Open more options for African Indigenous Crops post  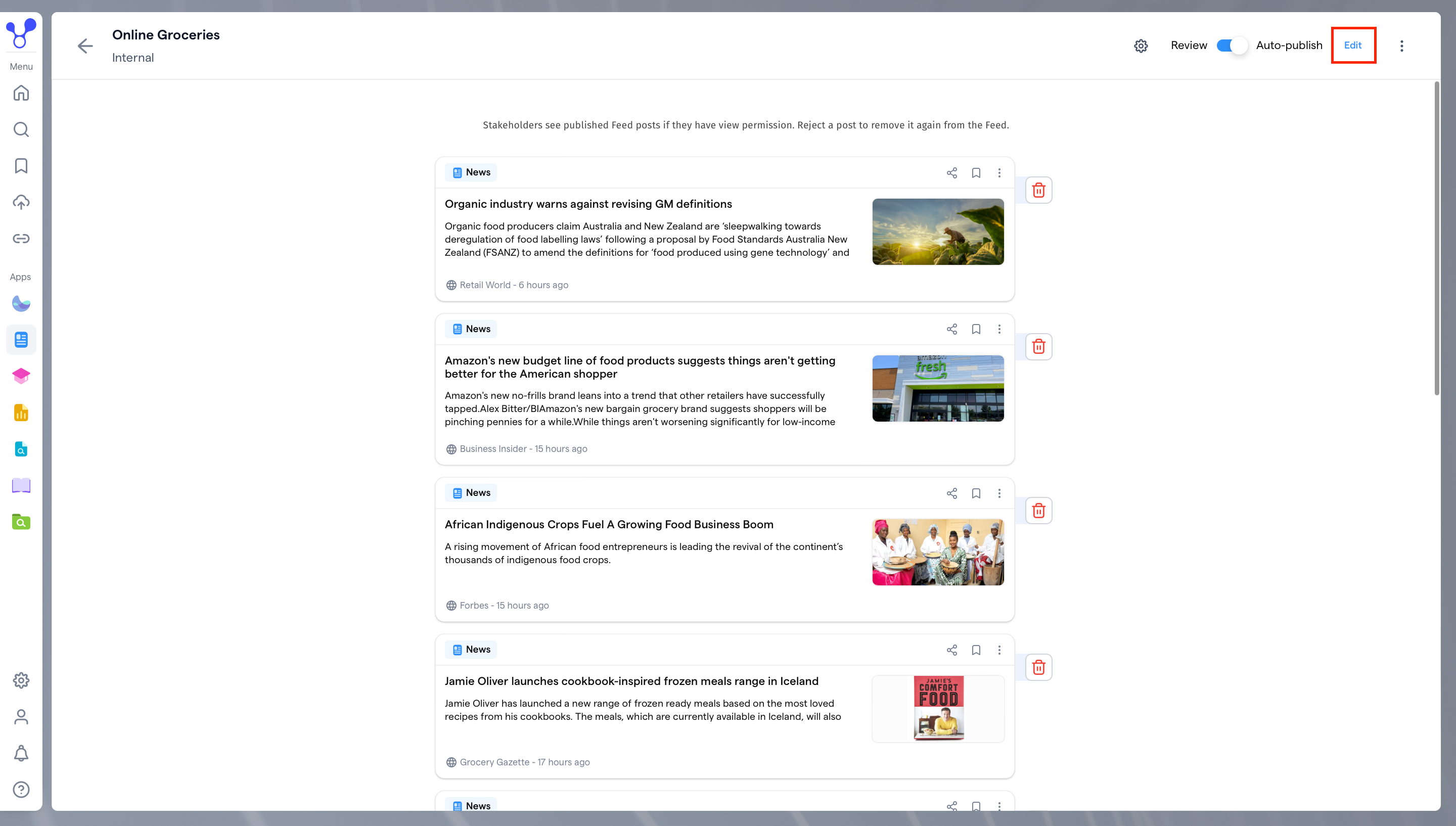999,493
